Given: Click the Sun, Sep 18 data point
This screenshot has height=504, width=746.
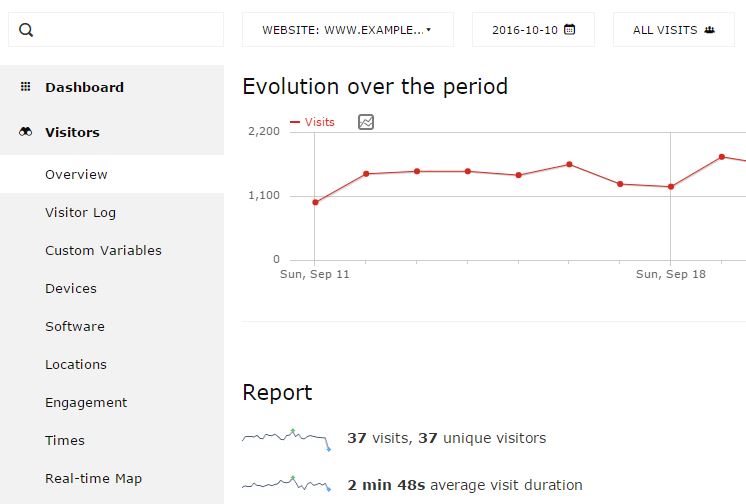Looking at the screenshot, I should point(671,187).
